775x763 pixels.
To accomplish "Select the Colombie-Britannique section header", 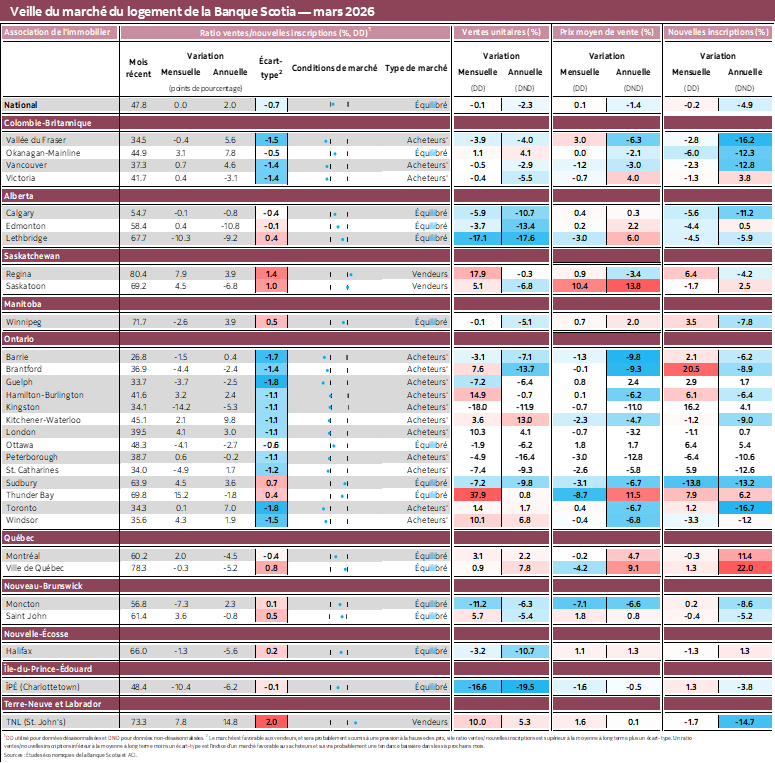I will tap(48, 123).
